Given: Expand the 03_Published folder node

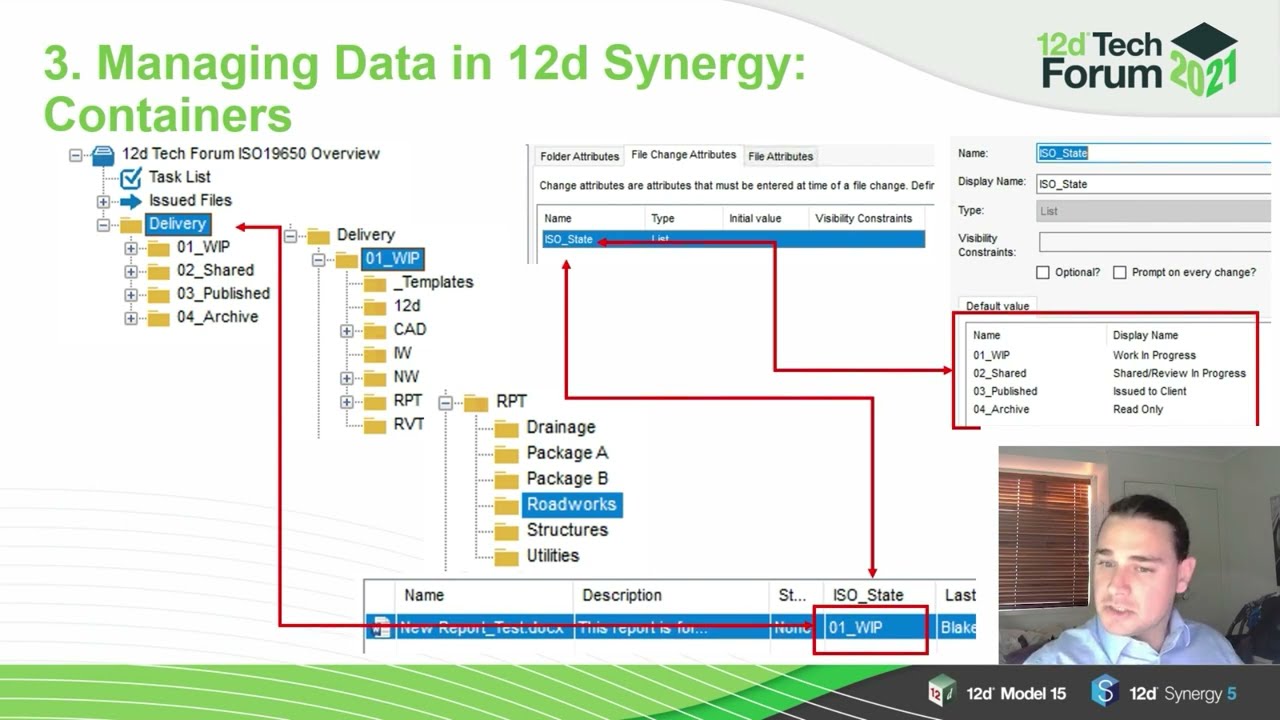Looking at the screenshot, I should (131, 295).
